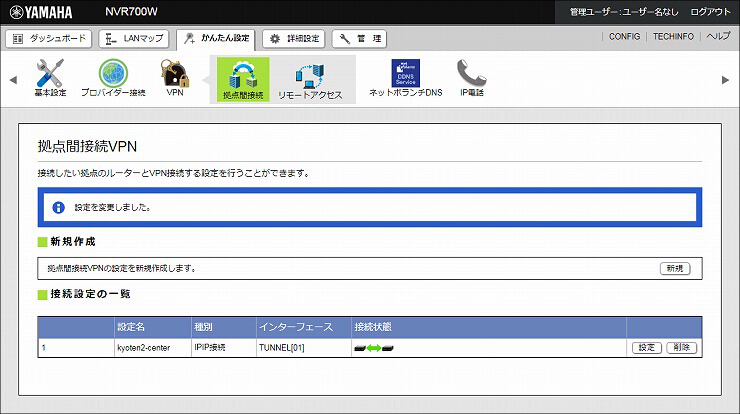Select the リモートアクセス icon
Viewport: 740px width, 414px height.
310,82
